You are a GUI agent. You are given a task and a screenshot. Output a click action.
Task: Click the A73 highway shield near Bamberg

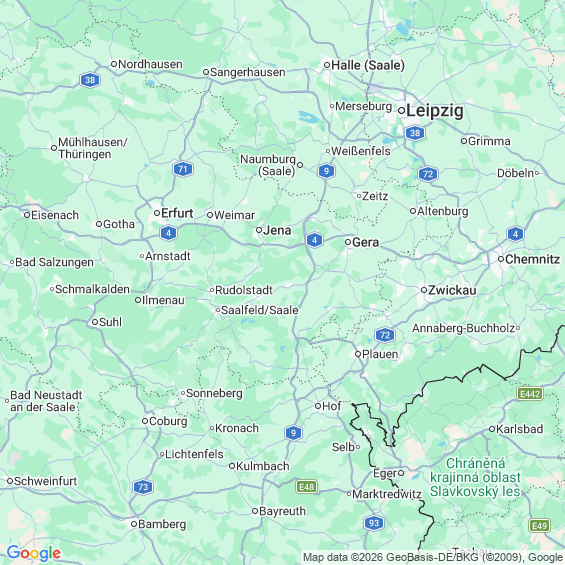[143, 487]
